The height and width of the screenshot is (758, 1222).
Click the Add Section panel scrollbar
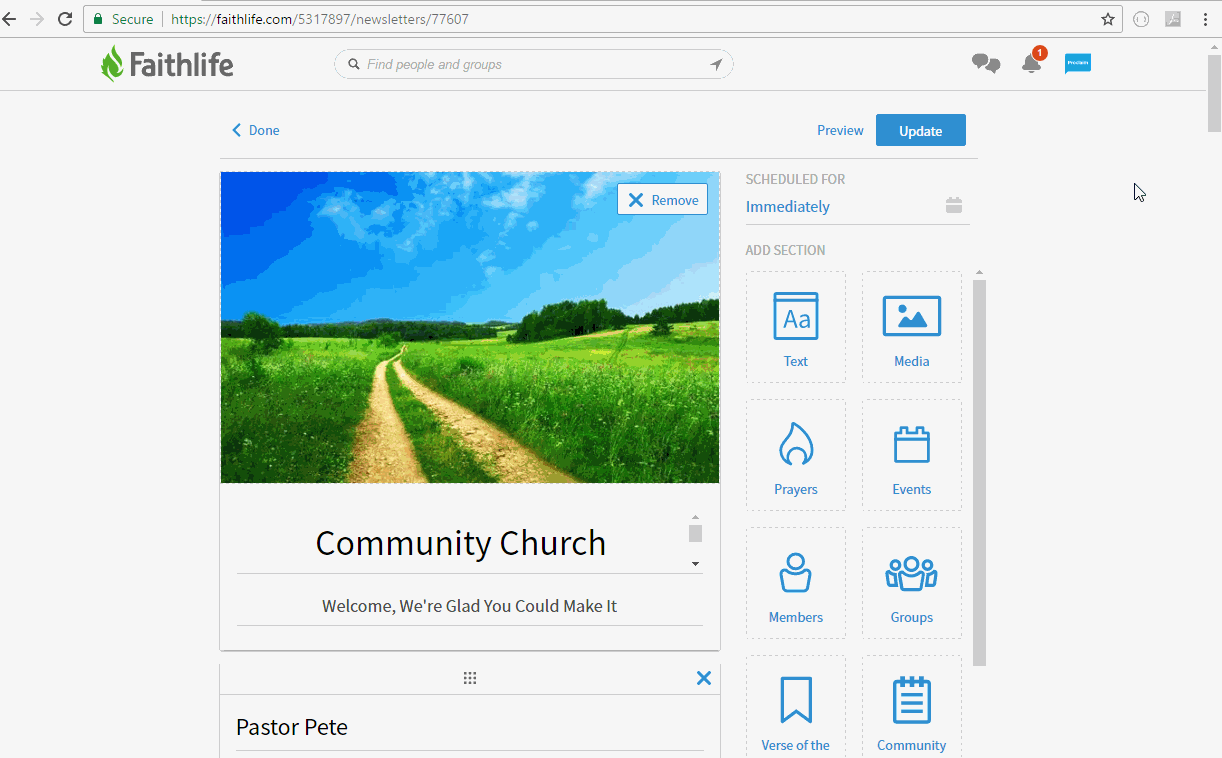980,472
